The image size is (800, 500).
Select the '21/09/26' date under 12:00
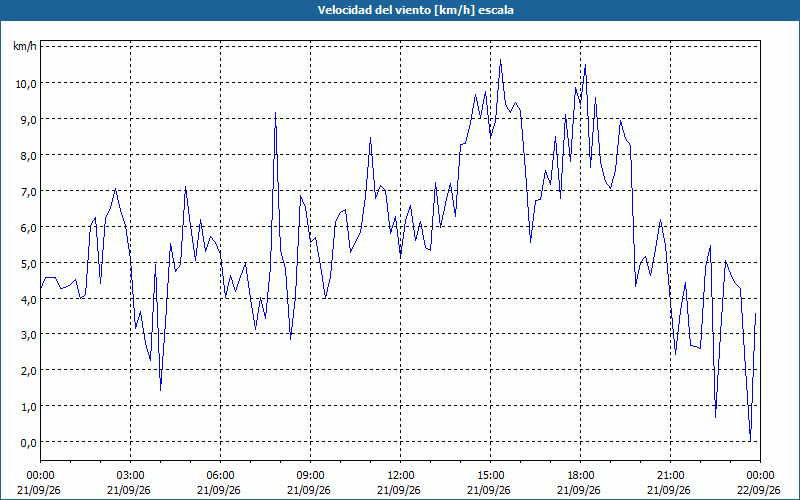(399, 490)
